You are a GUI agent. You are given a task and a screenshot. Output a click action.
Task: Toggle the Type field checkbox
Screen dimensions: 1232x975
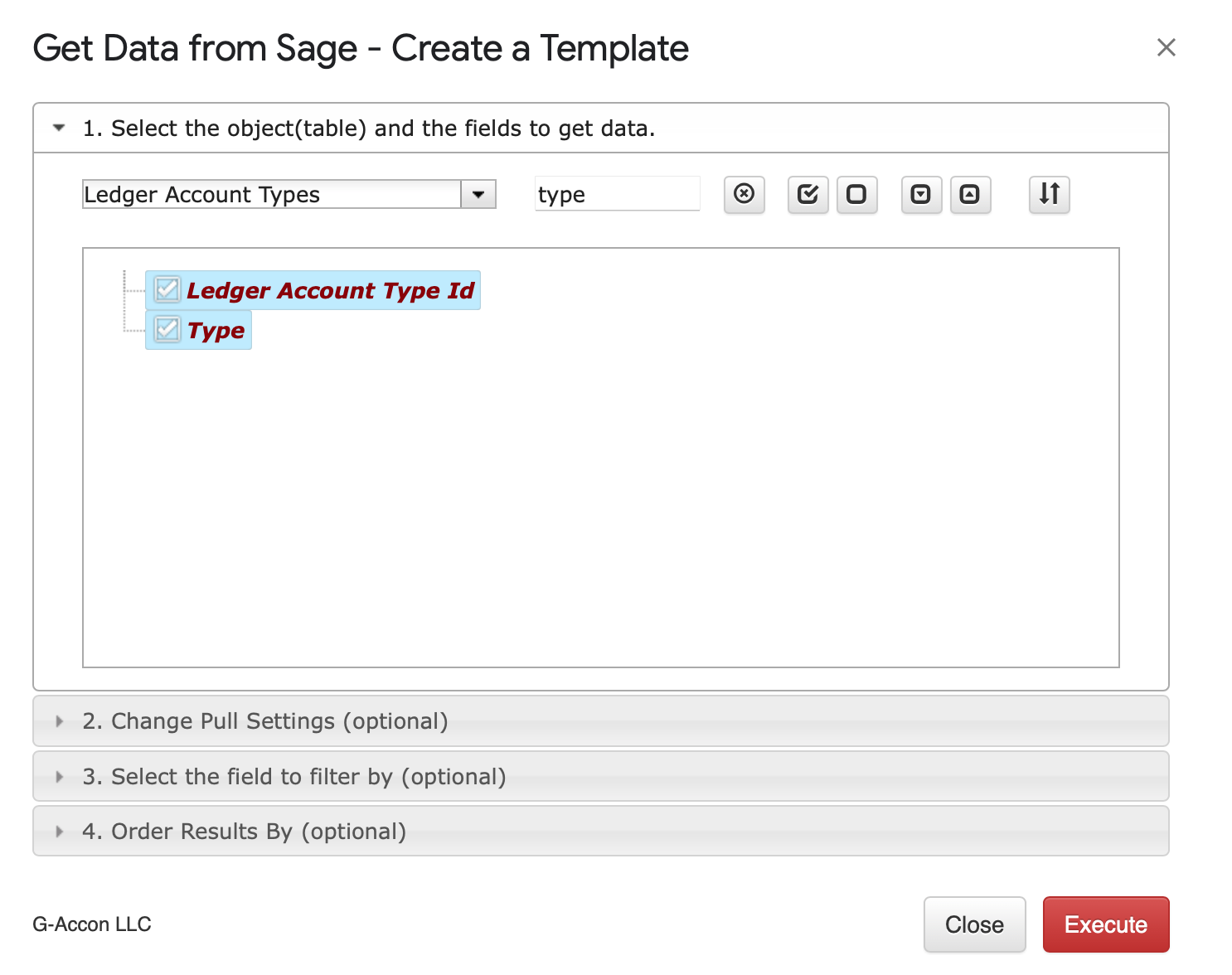[167, 330]
